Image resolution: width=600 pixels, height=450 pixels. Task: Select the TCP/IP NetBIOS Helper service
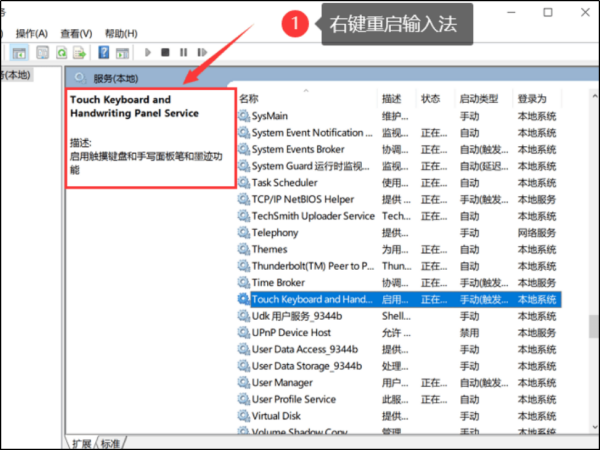(x=399, y=199)
